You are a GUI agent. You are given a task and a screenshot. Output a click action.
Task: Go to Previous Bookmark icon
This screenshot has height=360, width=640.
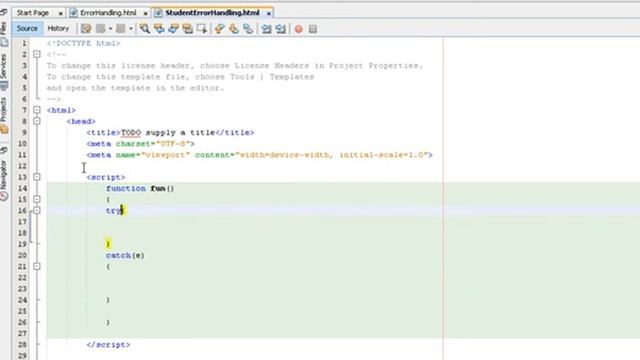(x=220, y=29)
